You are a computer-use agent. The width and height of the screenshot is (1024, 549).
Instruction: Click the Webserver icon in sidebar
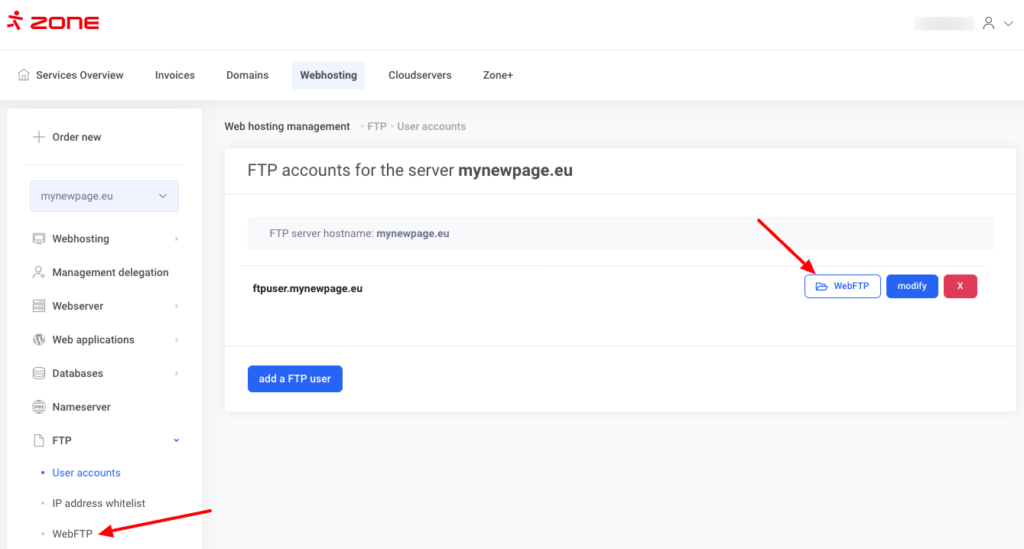39,306
